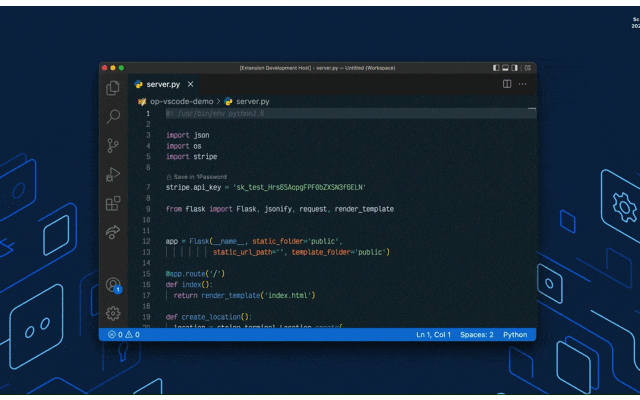640x400 pixels.
Task: Click line number 12 in the gutter
Action: tap(146, 241)
